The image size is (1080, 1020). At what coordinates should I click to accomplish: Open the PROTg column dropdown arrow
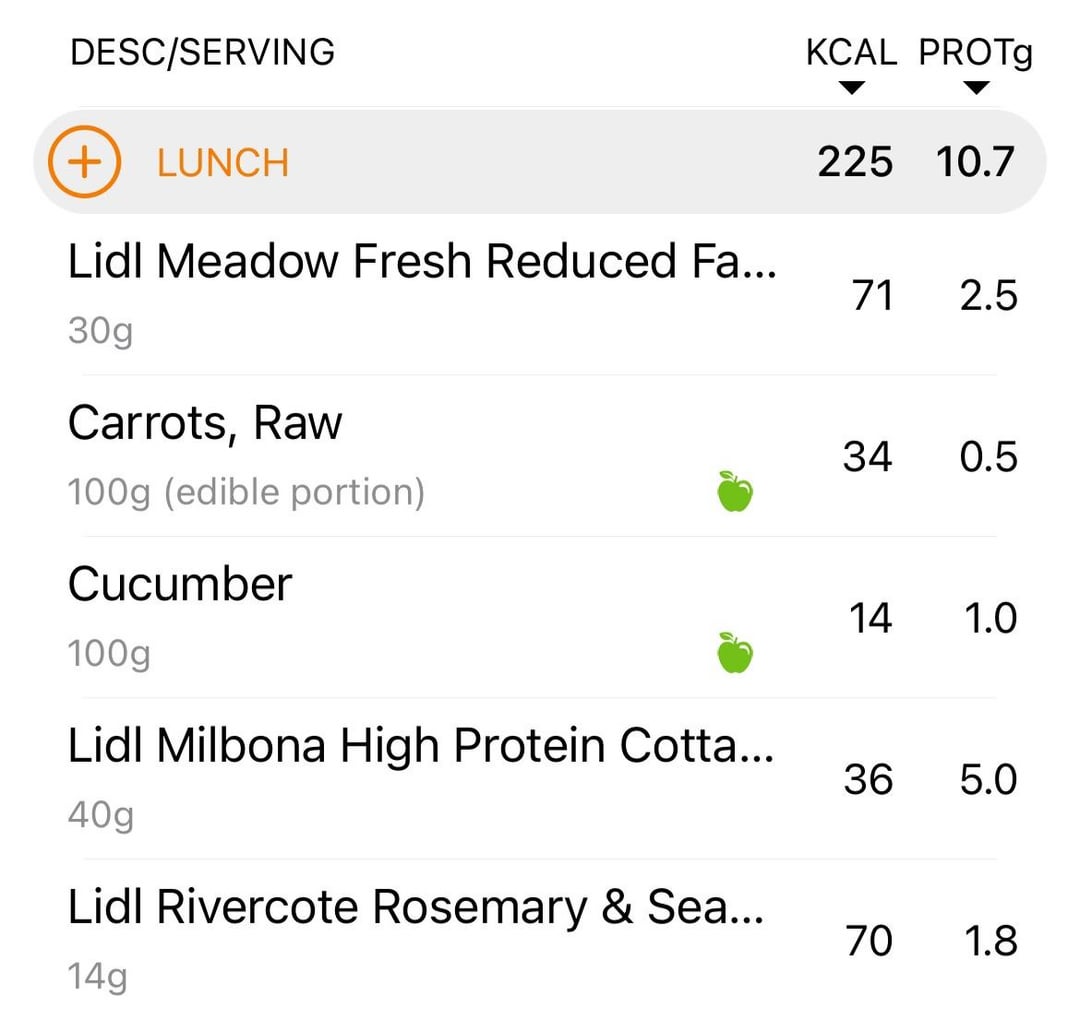pos(976,88)
